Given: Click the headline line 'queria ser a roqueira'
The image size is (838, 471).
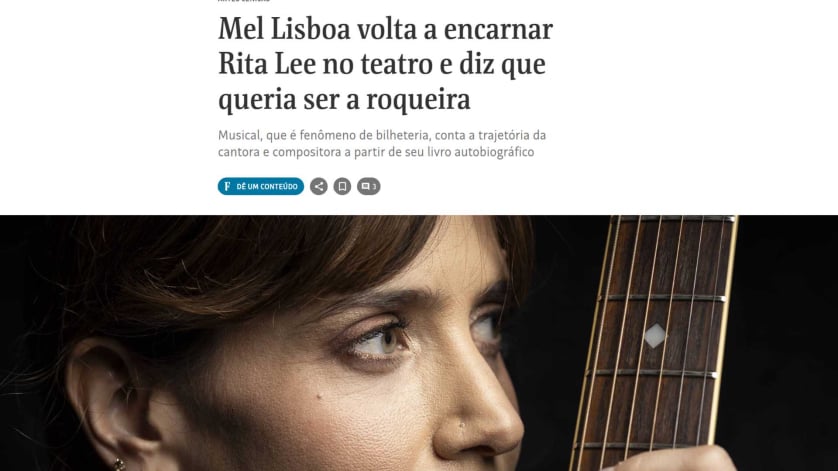Looking at the screenshot, I should coord(344,99).
